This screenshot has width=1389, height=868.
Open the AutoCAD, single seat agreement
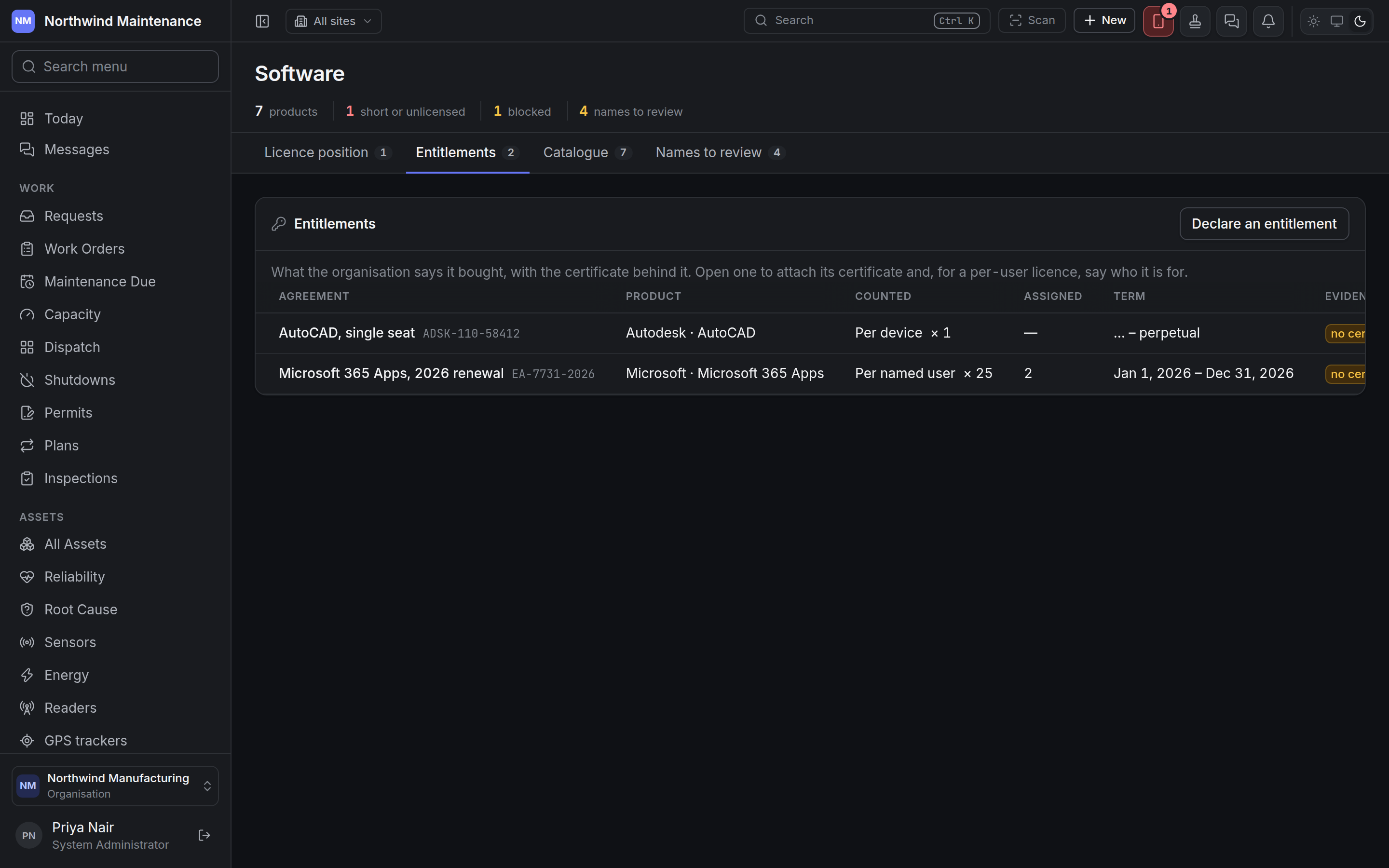347,333
